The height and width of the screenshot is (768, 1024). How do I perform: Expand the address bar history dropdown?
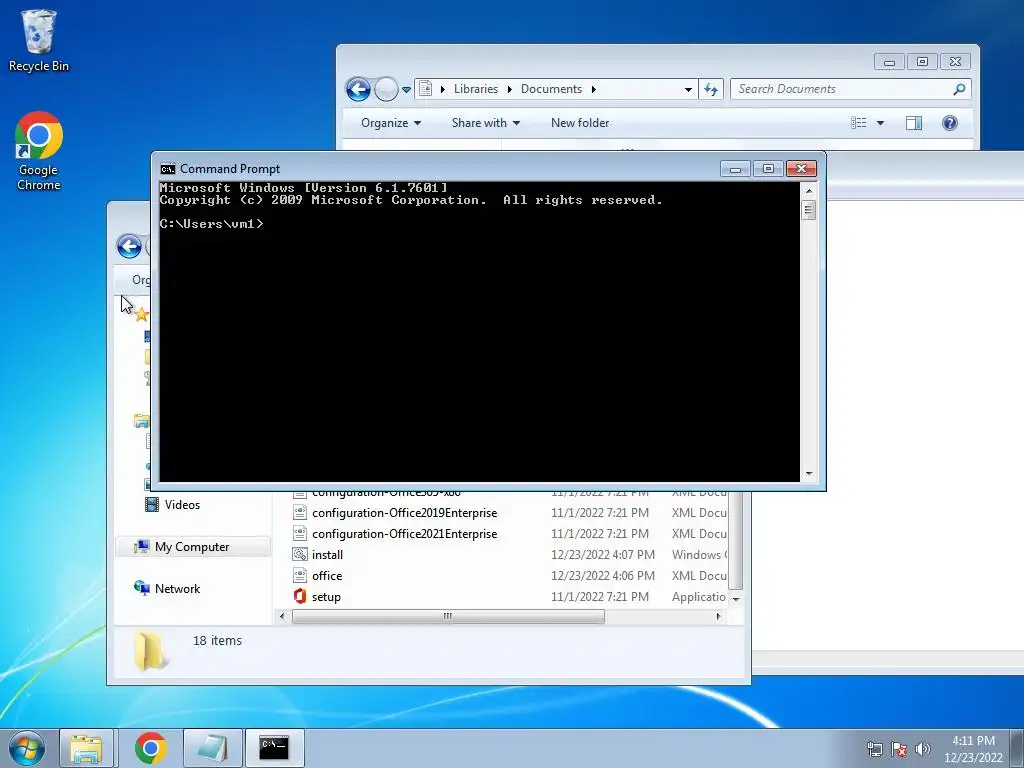[x=688, y=89]
